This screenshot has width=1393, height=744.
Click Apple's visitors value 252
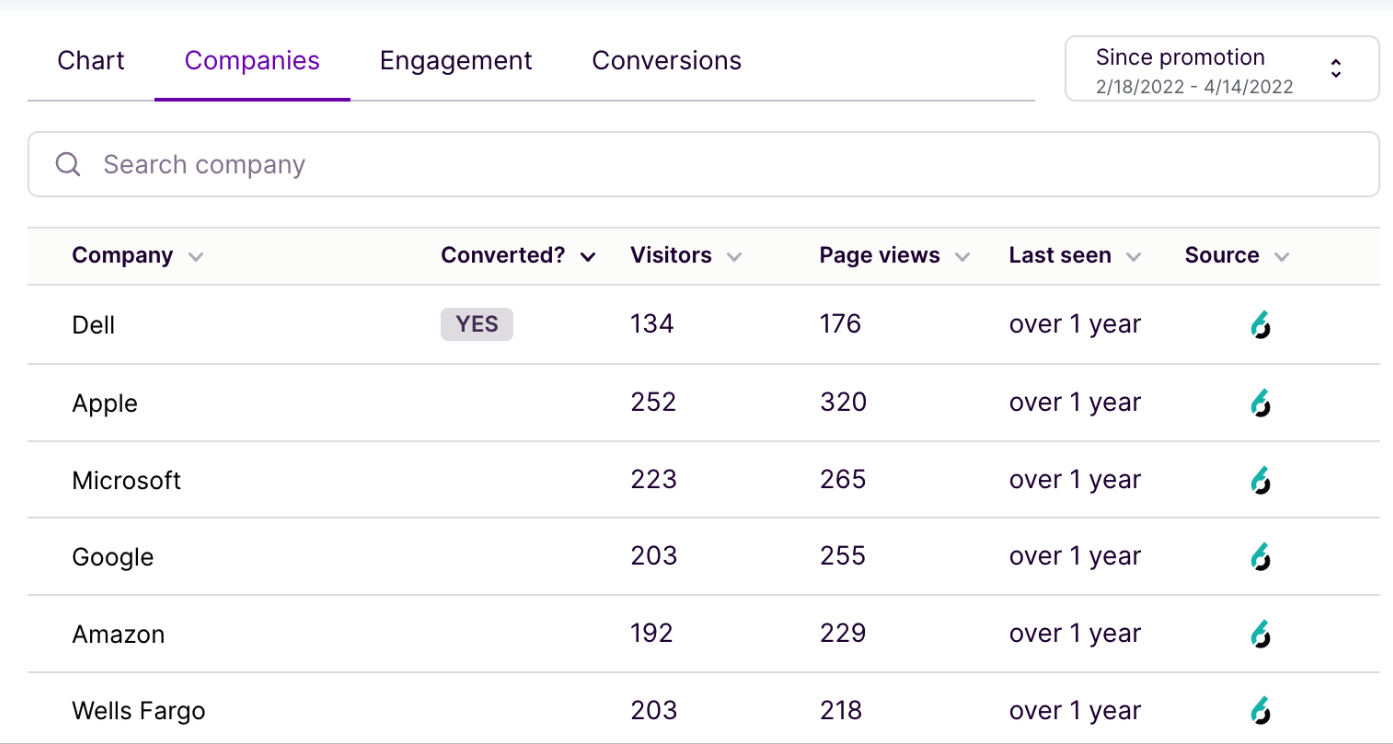pos(653,402)
